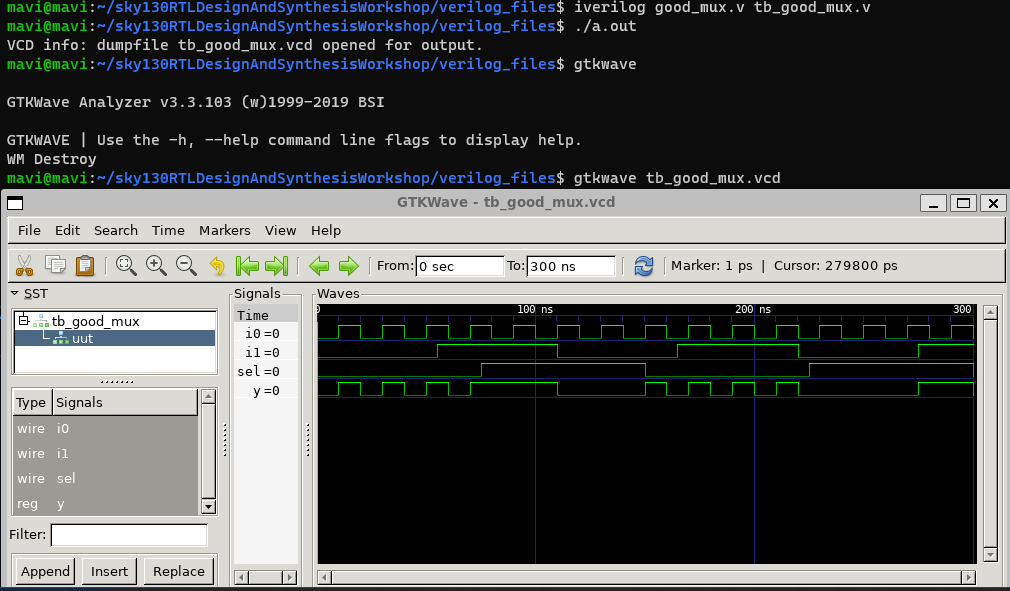Open the Markers menu
The width and height of the screenshot is (1010, 591).
click(224, 230)
